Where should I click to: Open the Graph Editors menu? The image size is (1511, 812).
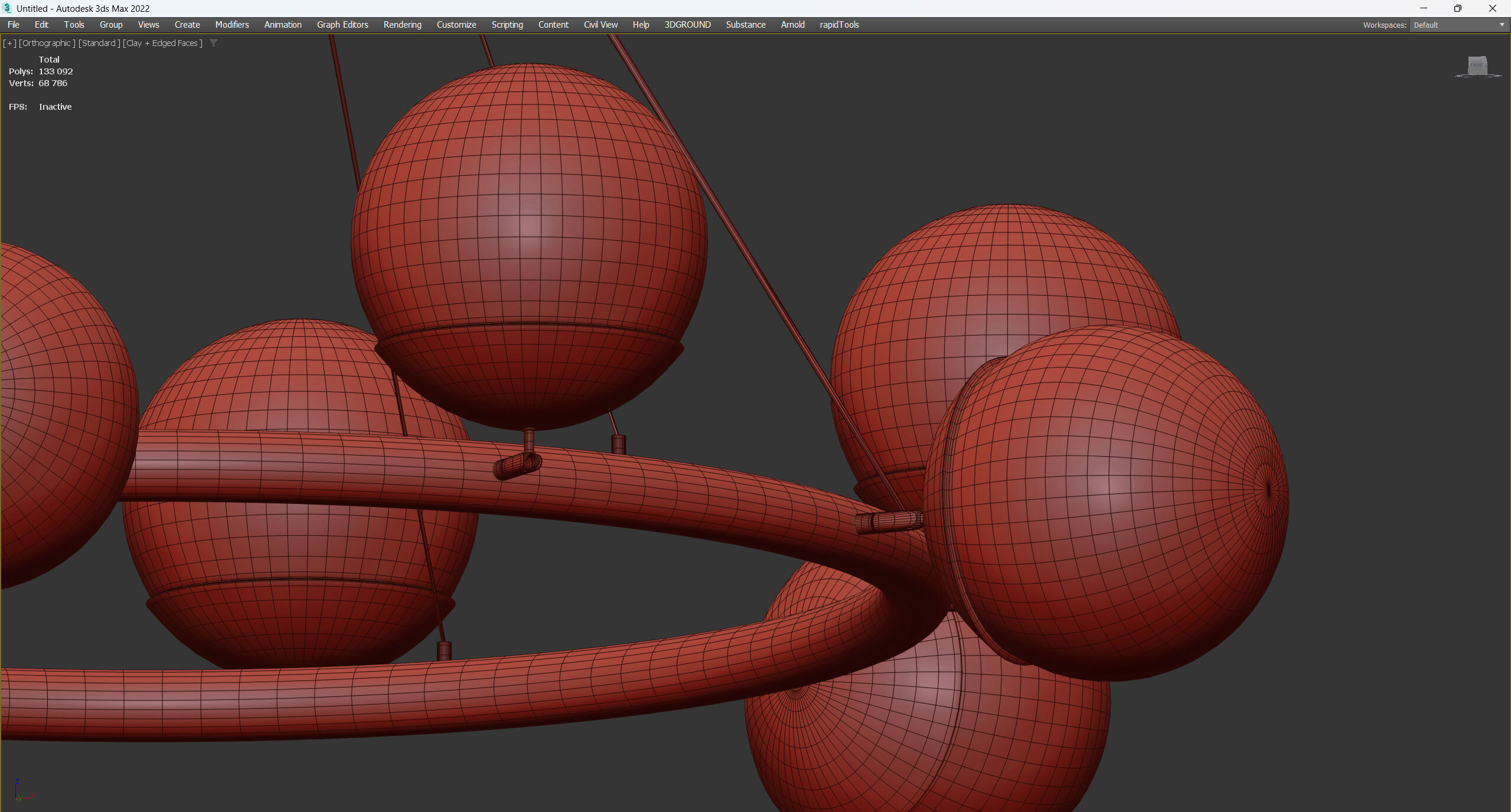[x=342, y=25]
